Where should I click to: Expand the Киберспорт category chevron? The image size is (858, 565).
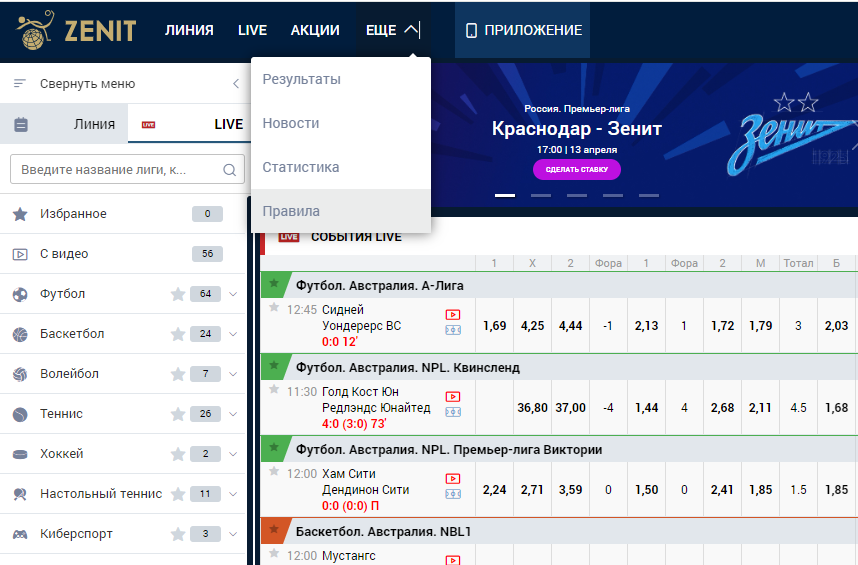point(233,534)
